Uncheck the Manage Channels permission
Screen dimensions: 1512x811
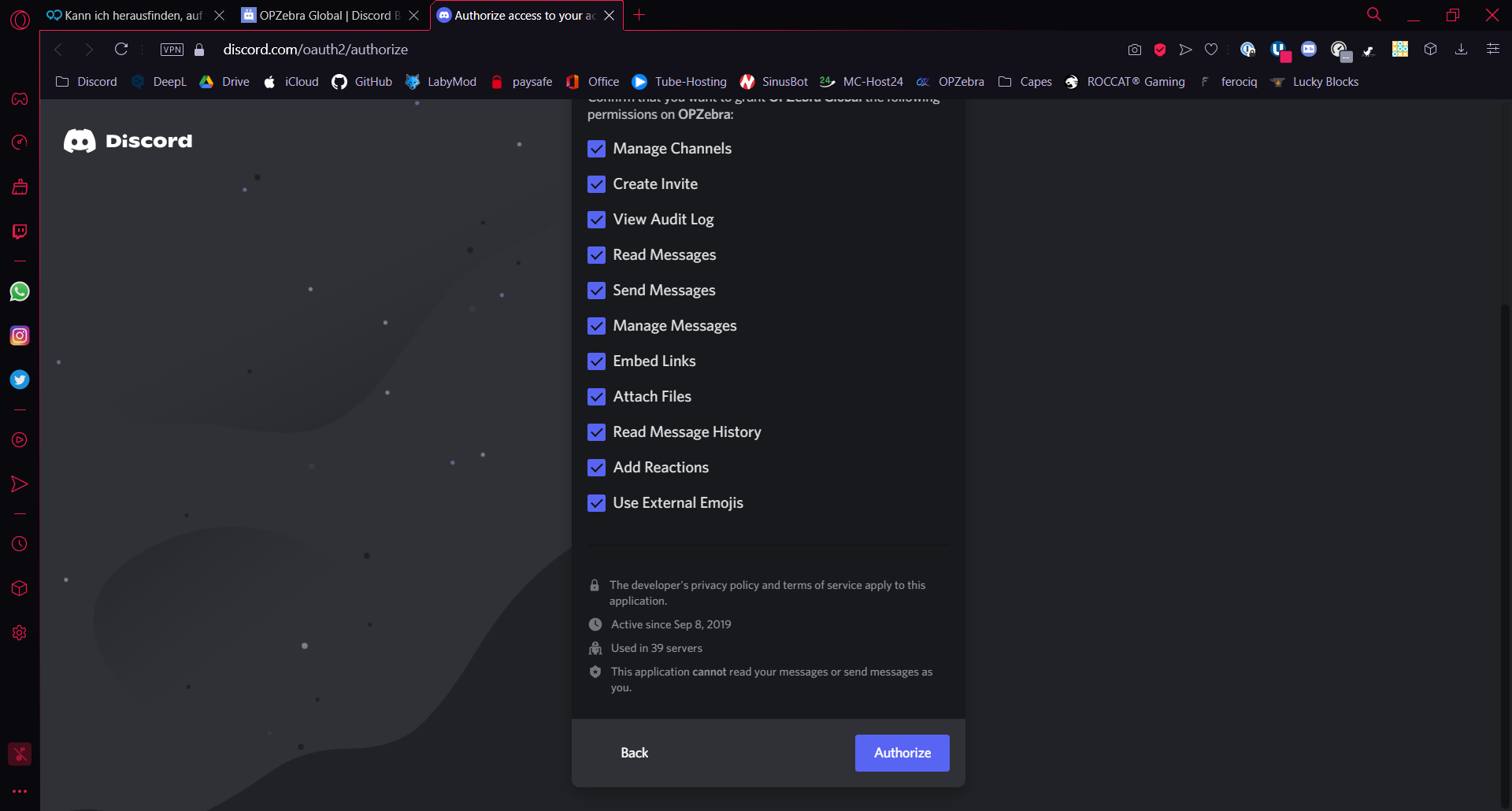(597, 149)
